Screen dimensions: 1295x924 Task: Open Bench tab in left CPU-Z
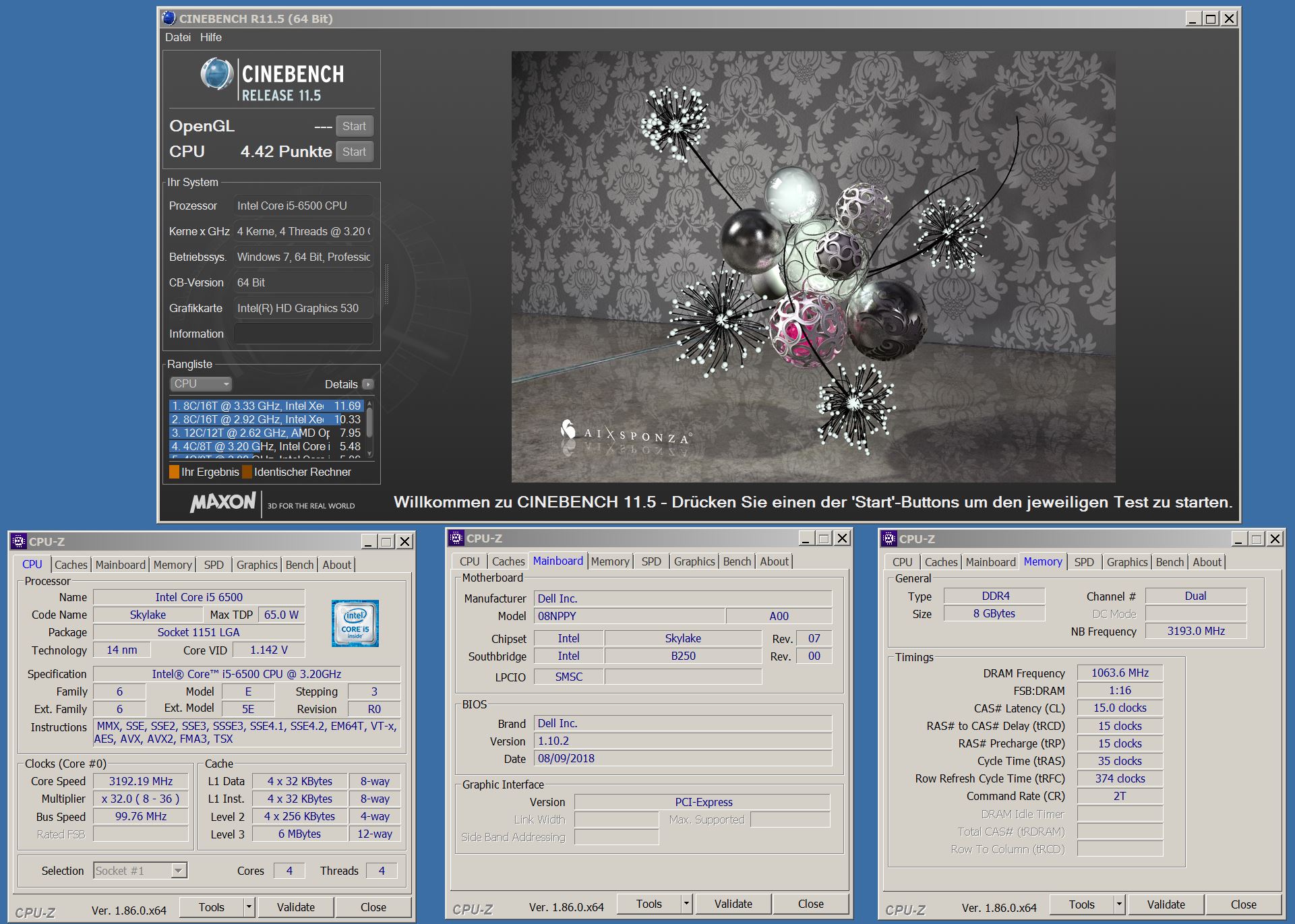[x=299, y=565]
